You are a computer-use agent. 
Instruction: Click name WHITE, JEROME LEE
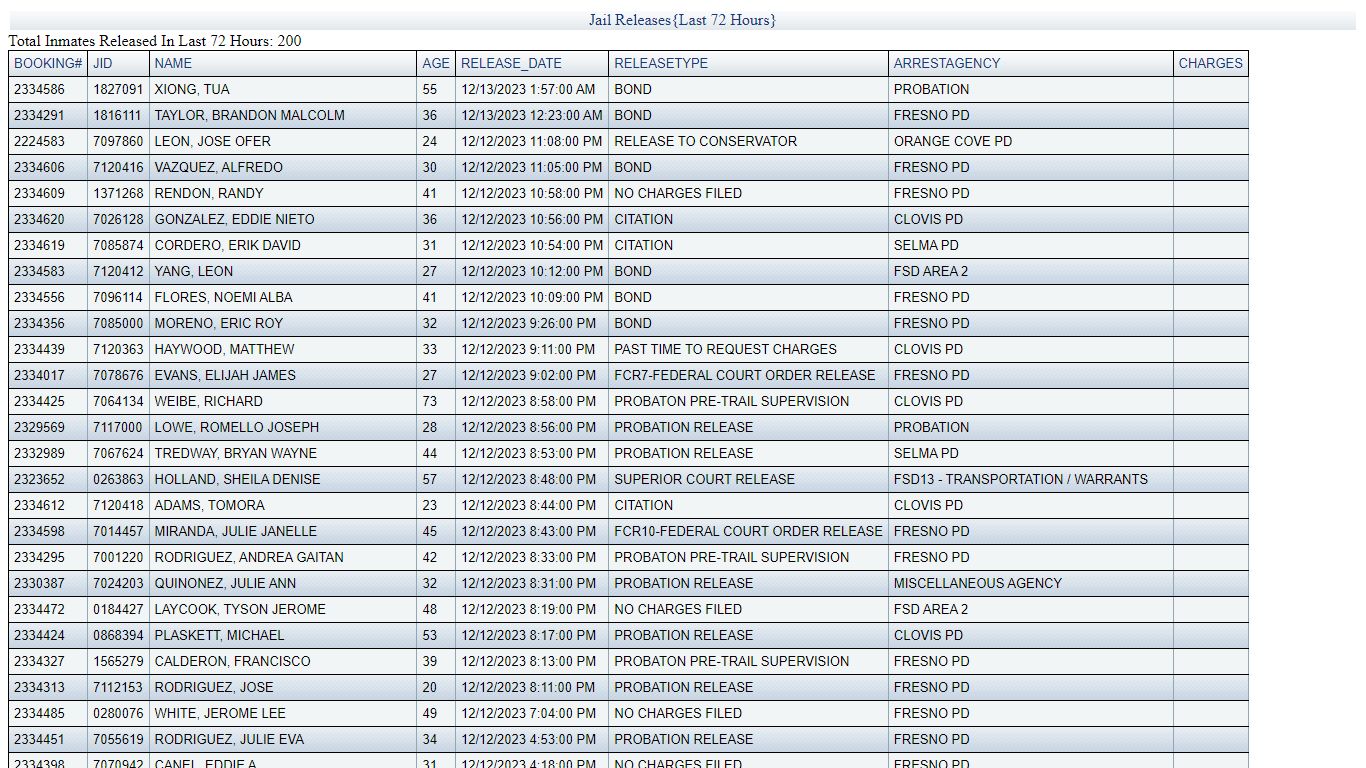coord(219,713)
